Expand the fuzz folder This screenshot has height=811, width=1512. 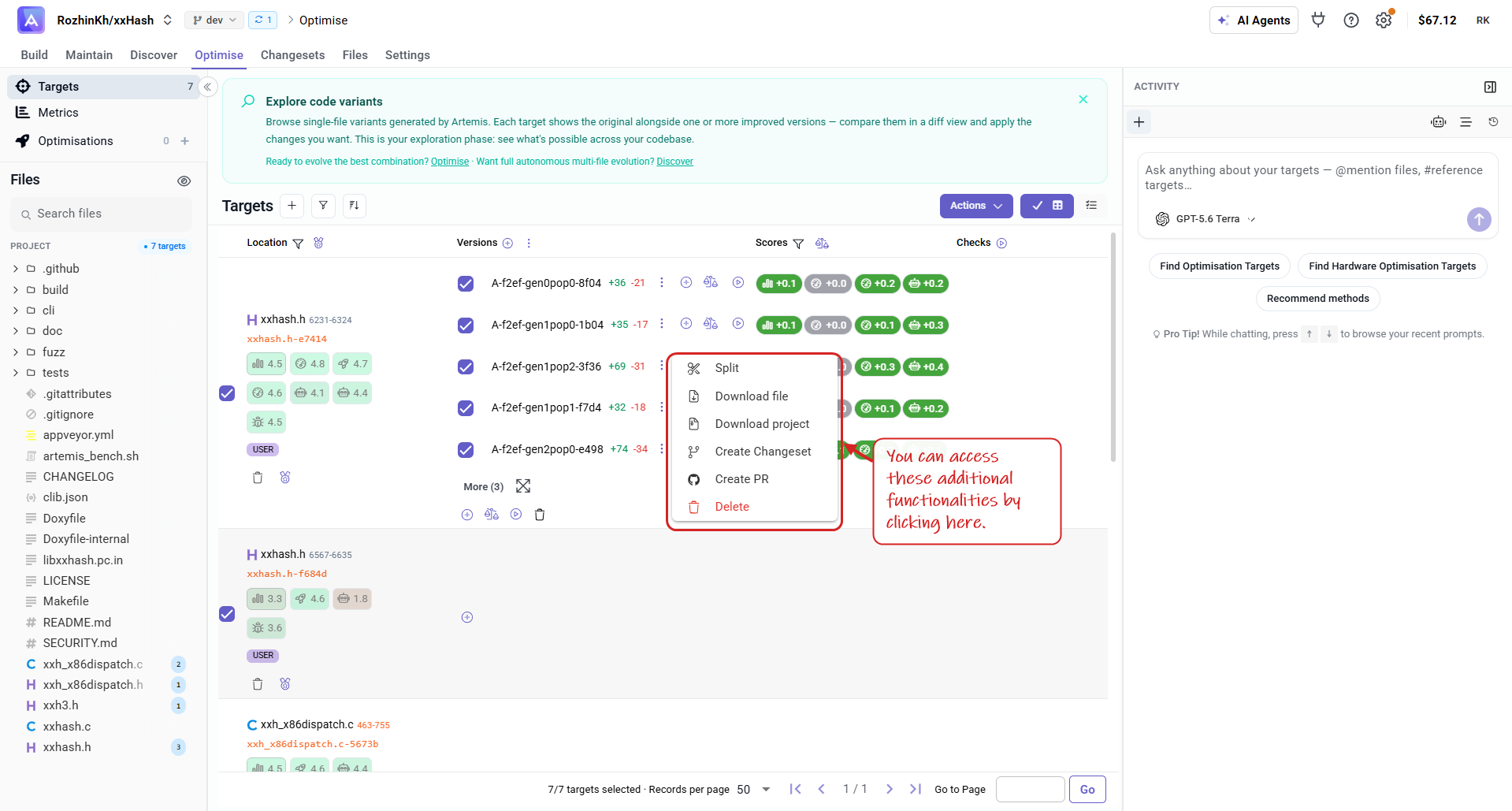click(x=16, y=352)
